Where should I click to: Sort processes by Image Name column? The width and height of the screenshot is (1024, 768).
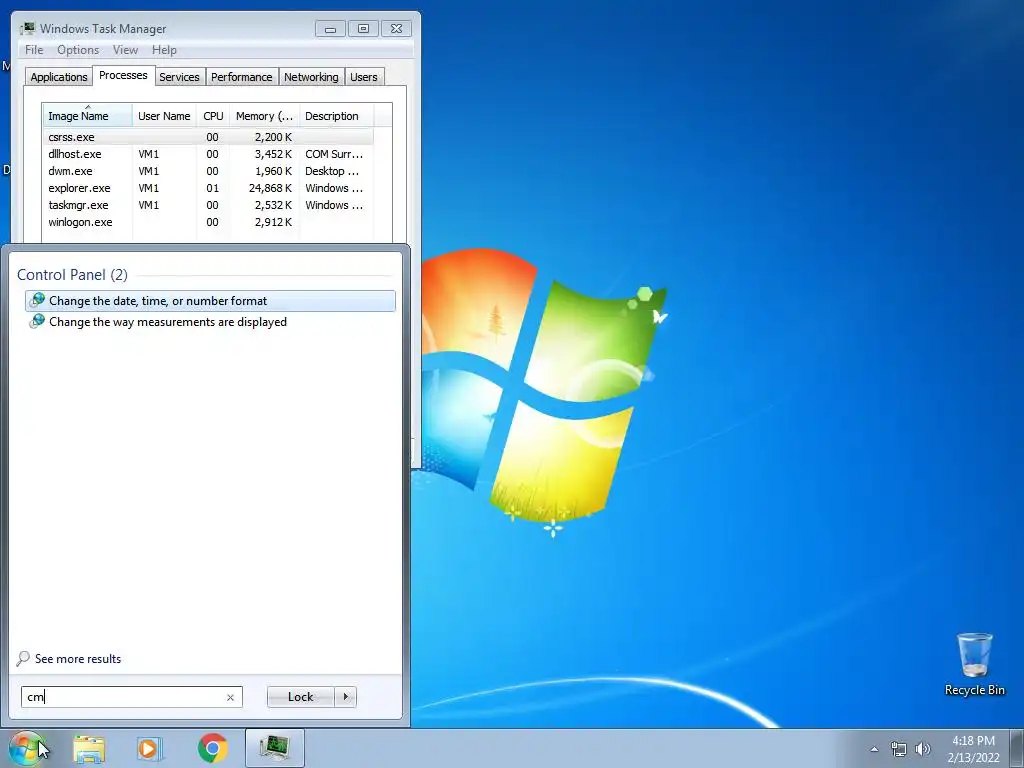(88, 116)
